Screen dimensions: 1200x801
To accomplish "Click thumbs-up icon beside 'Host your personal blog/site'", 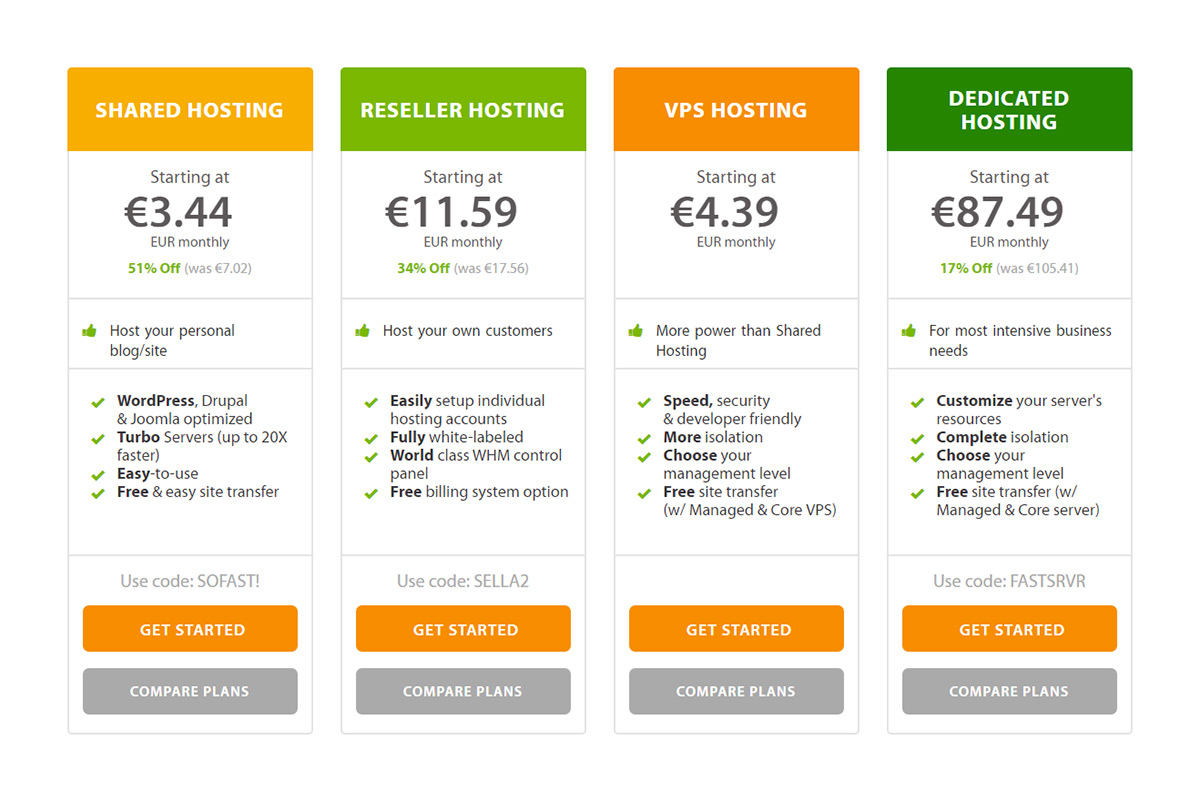I will (x=90, y=330).
